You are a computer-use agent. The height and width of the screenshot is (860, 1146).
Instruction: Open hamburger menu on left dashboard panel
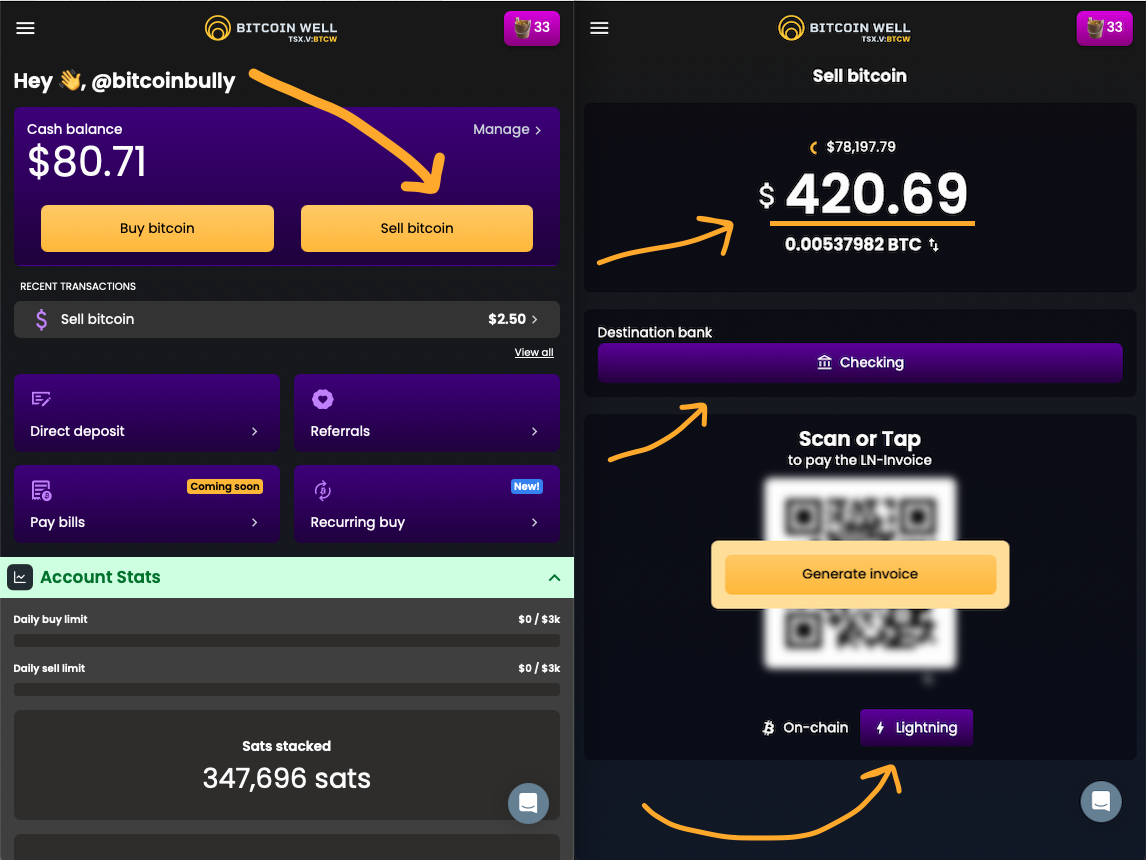point(26,28)
